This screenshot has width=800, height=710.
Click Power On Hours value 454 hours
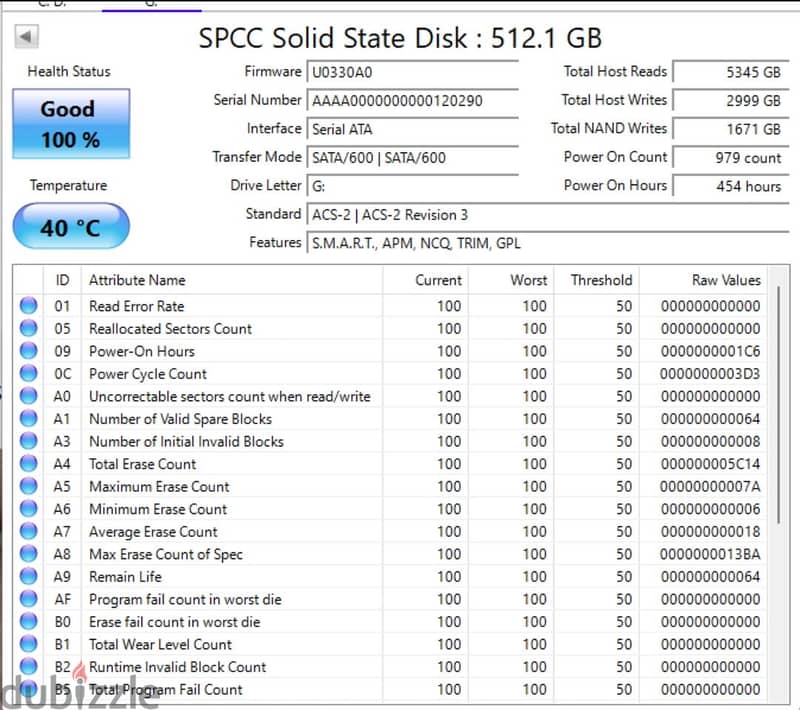click(731, 186)
